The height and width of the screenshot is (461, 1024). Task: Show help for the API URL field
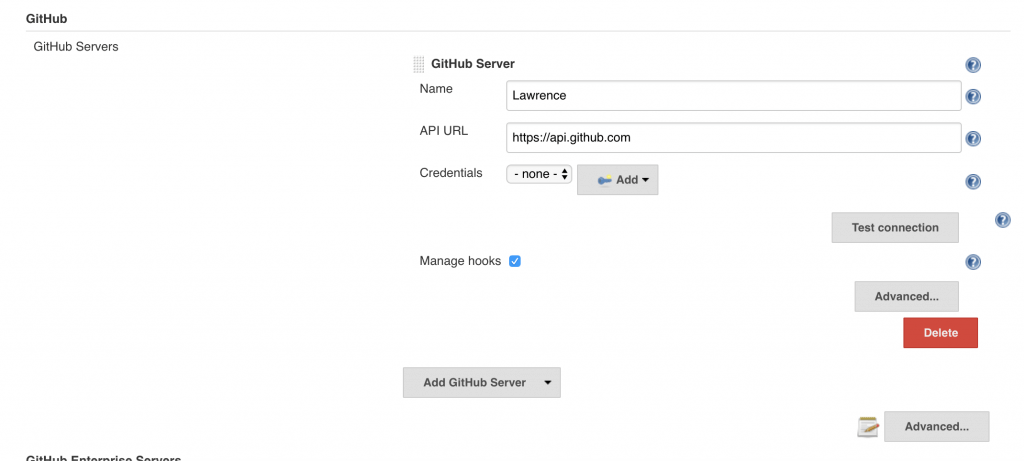pyautogui.click(x=972, y=139)
